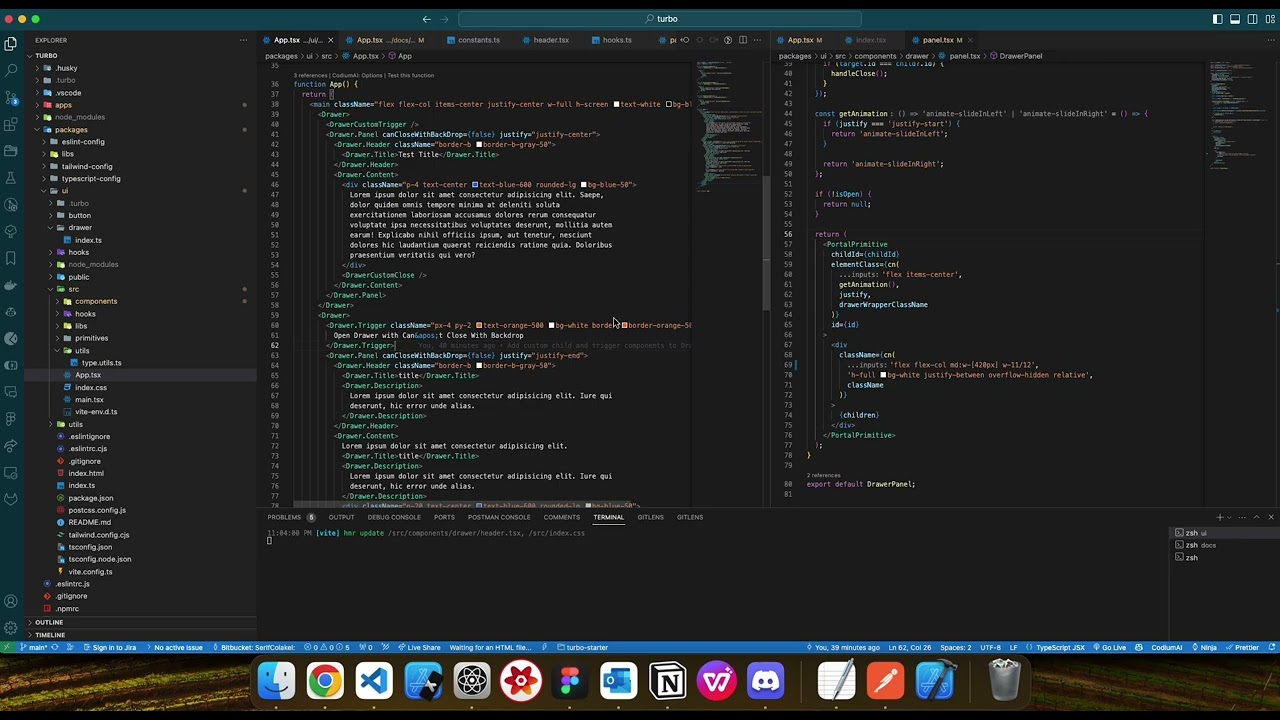1280x720 pixels.
Task: Maximize the terminal panel with the chevron
Action: 1257,517
